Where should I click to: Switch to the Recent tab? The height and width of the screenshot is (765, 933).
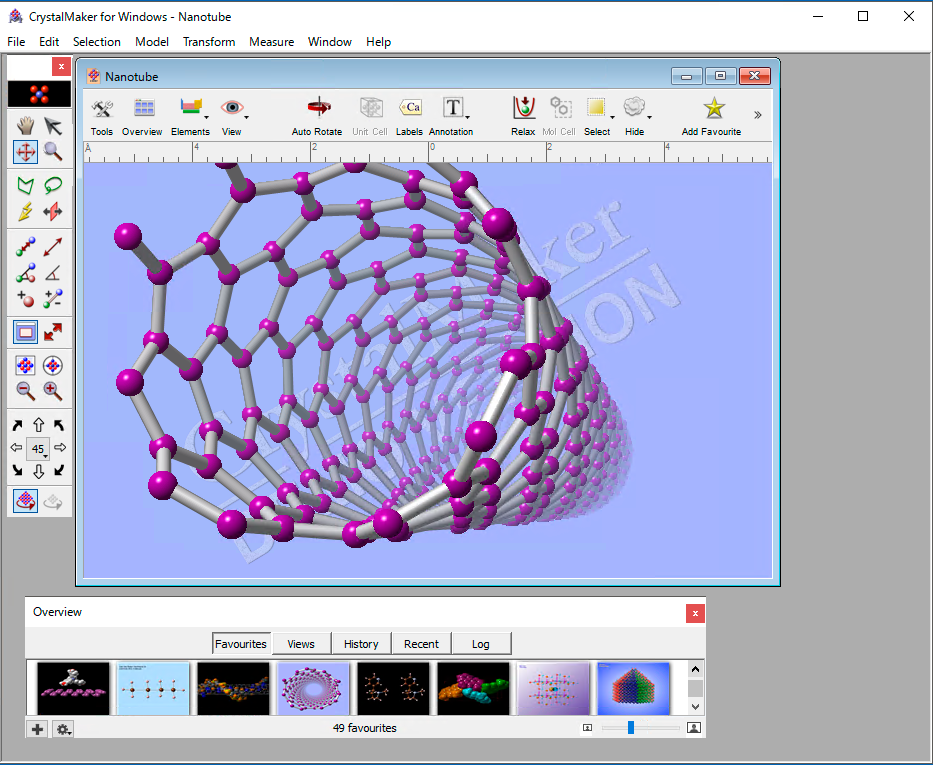pos(421,644)
